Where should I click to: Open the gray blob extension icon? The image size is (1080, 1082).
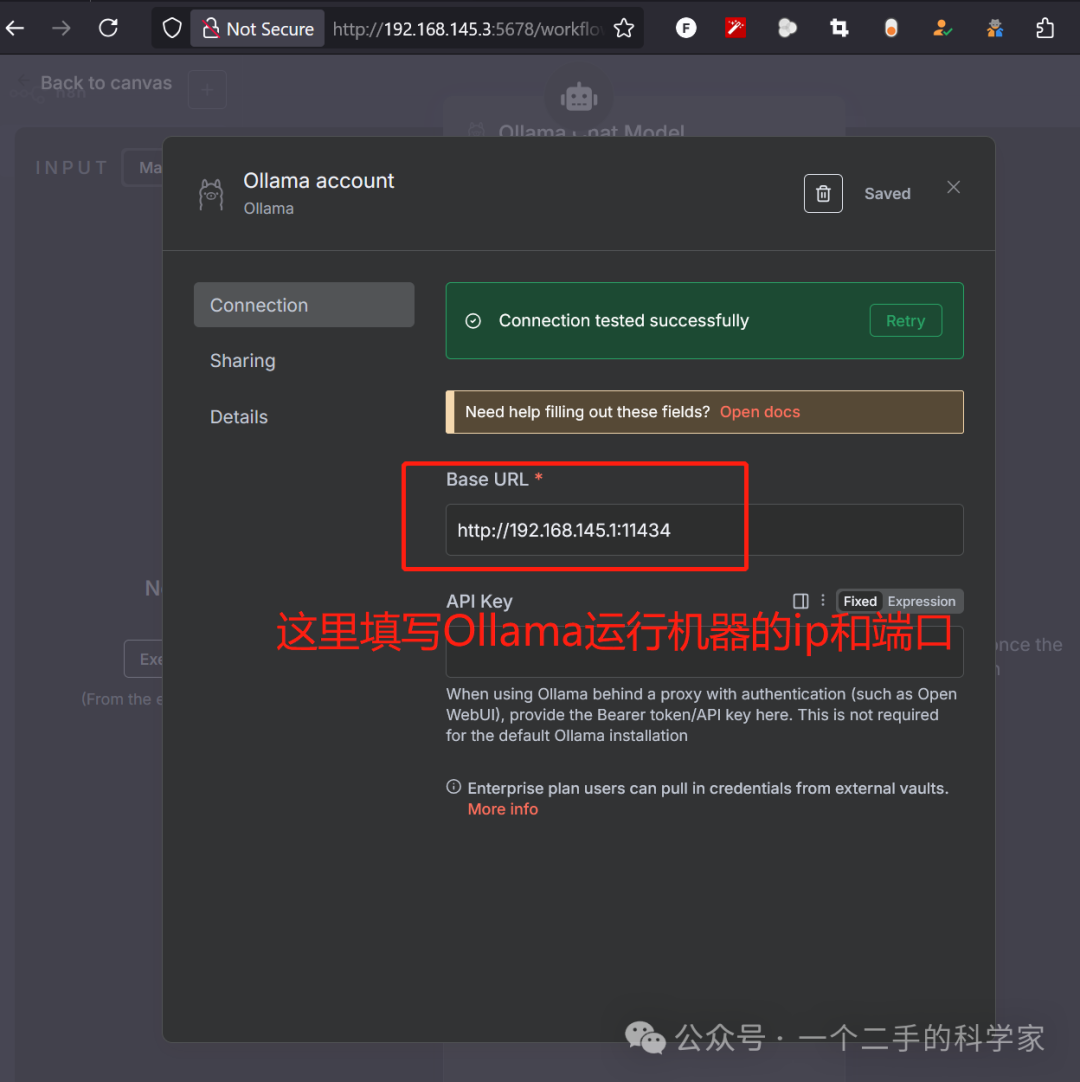[x=787, y=28]
